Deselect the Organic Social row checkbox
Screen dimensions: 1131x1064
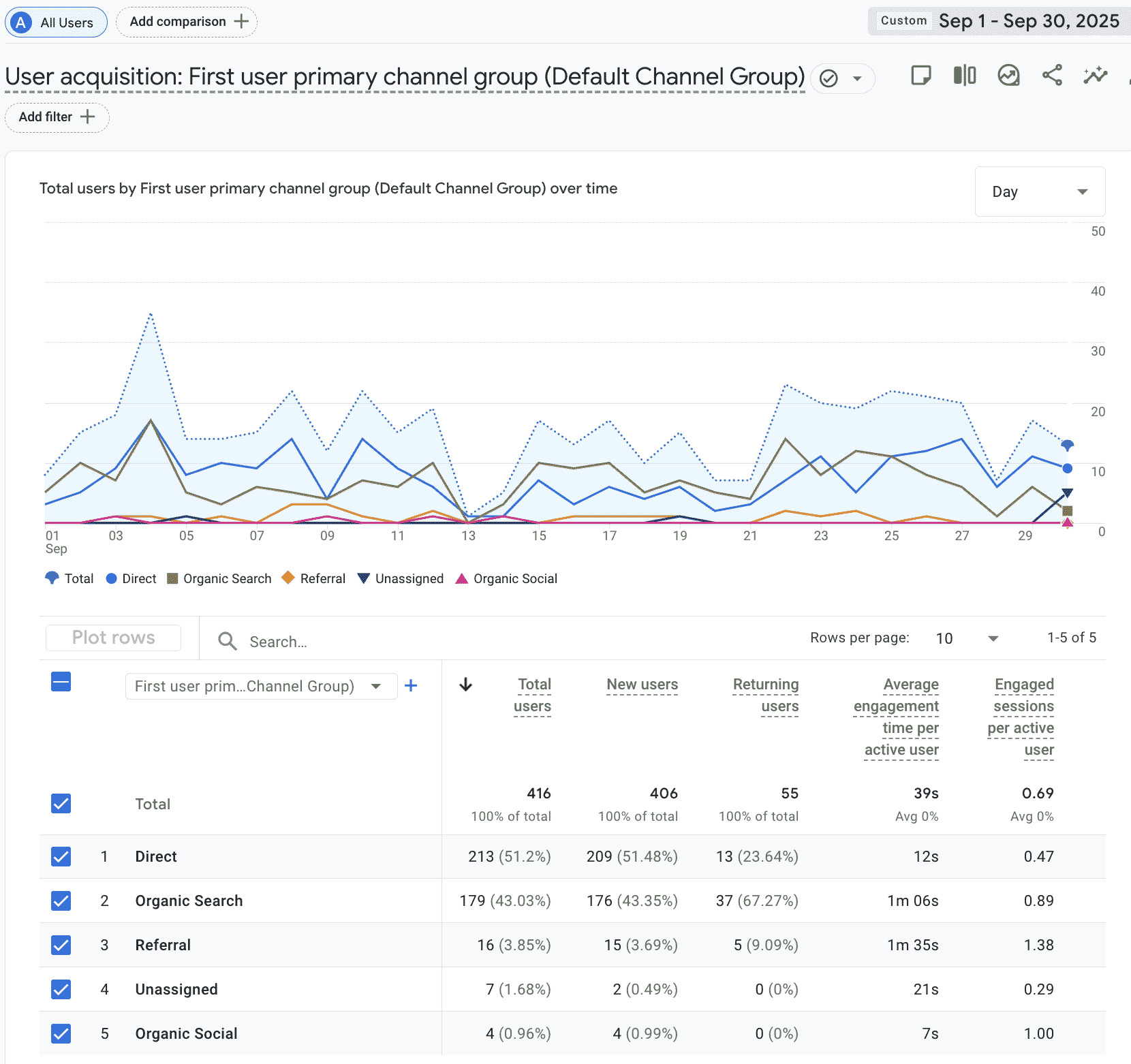click(61, 1033)
